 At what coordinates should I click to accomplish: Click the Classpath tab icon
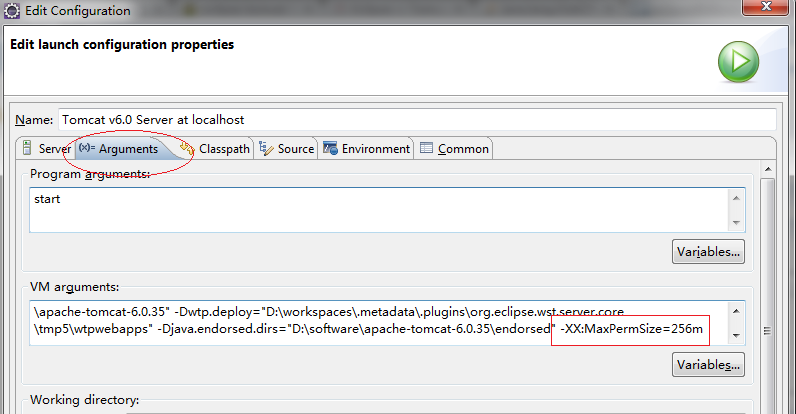pos(187,148)
